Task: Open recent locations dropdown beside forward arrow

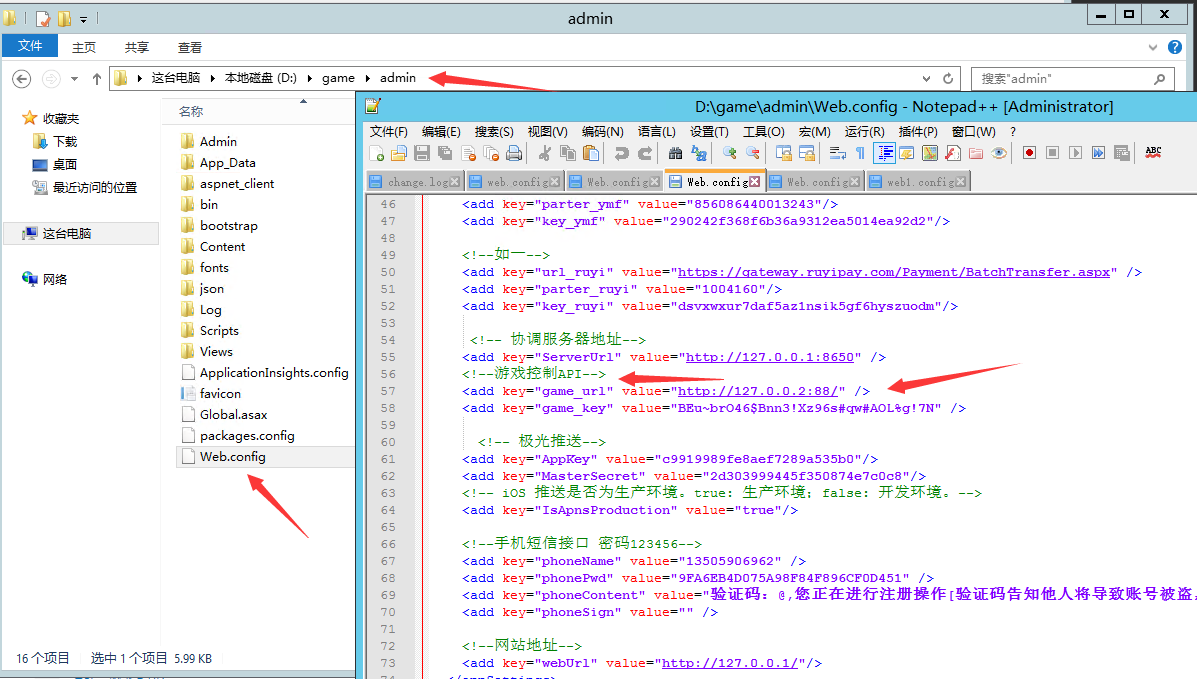Action: click(74, 79)
